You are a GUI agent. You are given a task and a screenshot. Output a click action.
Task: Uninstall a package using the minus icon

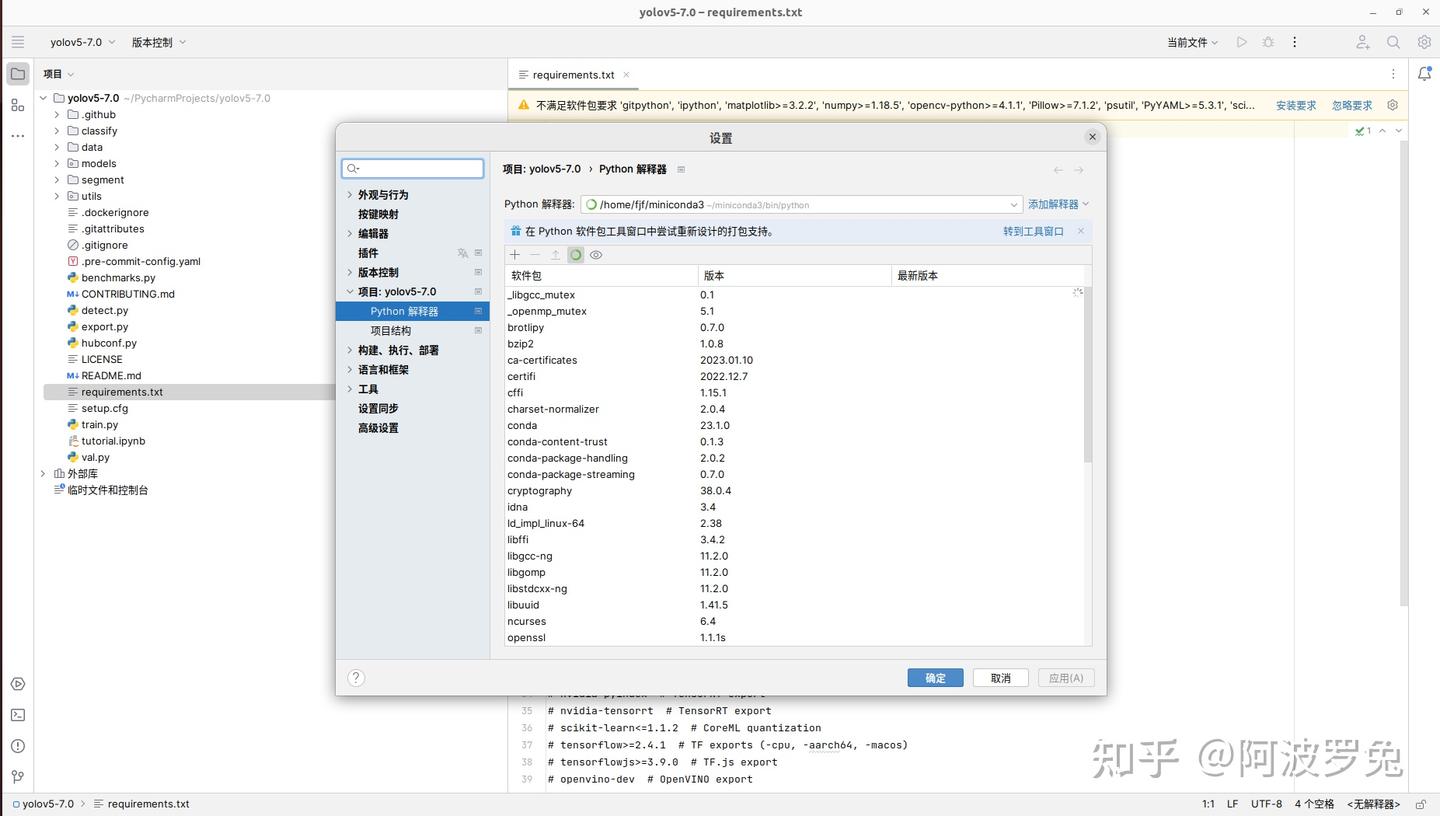tap(536, 255)
